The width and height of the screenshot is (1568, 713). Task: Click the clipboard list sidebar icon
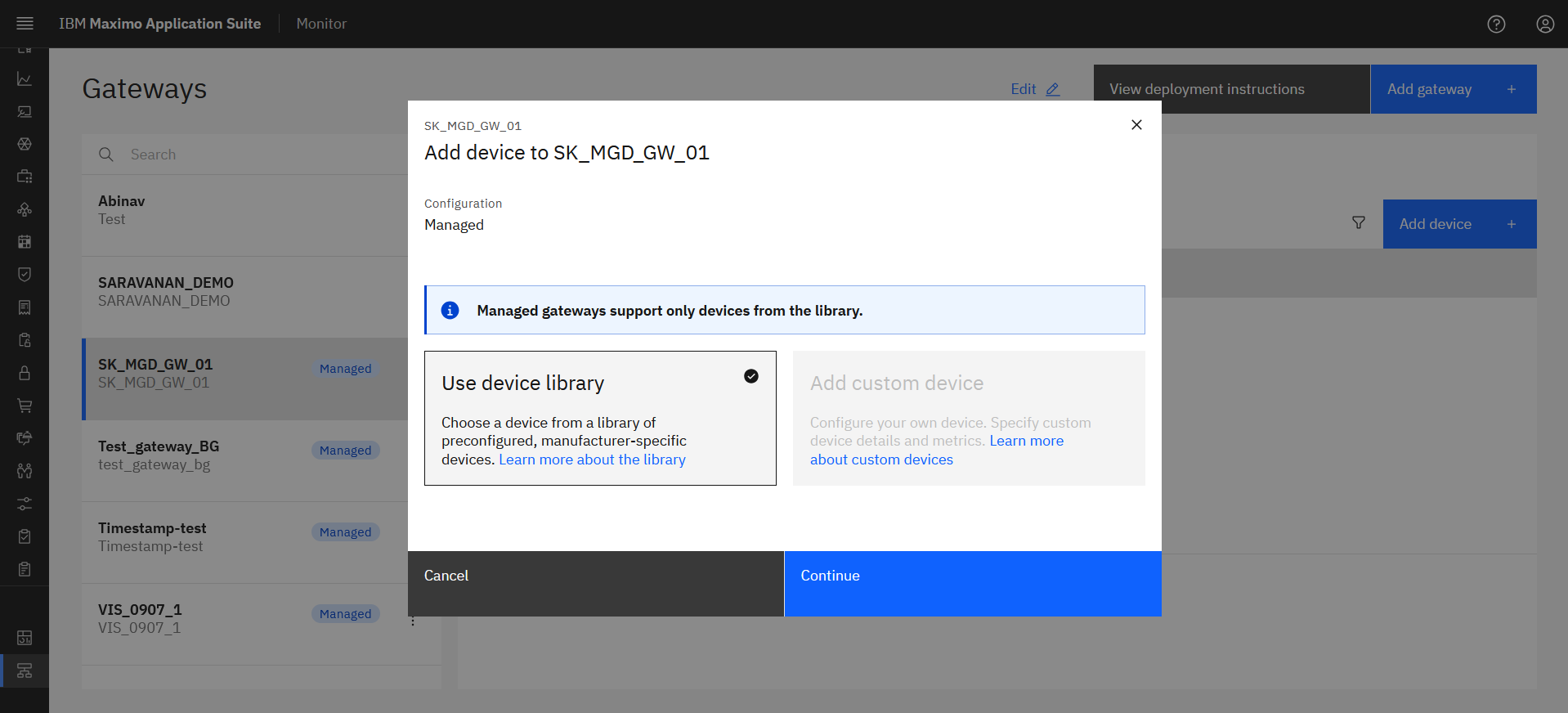[25, 569]
